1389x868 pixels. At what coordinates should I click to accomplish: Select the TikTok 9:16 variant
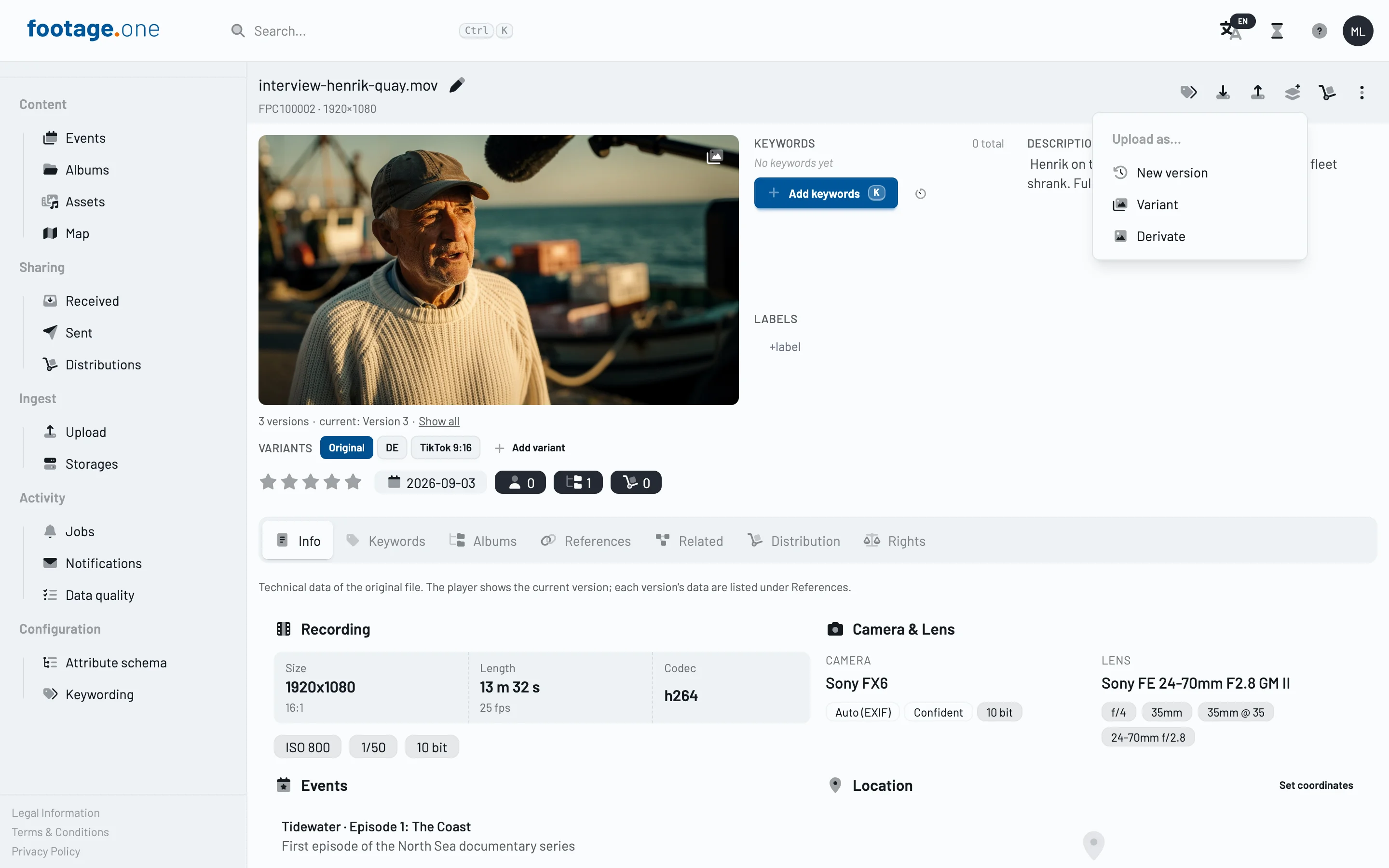(x=446, y=448)
